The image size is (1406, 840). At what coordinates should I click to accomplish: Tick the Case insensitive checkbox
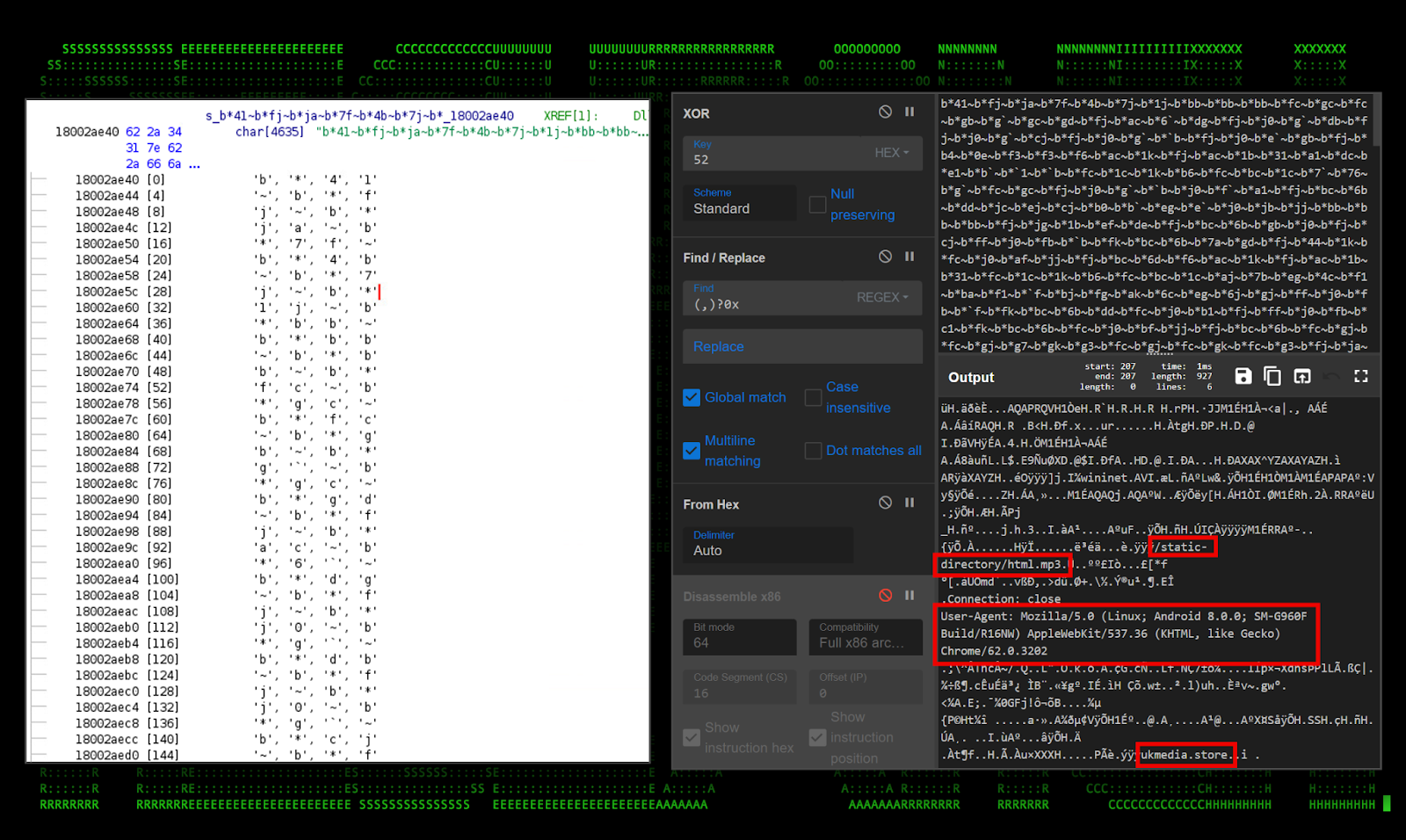813,397
